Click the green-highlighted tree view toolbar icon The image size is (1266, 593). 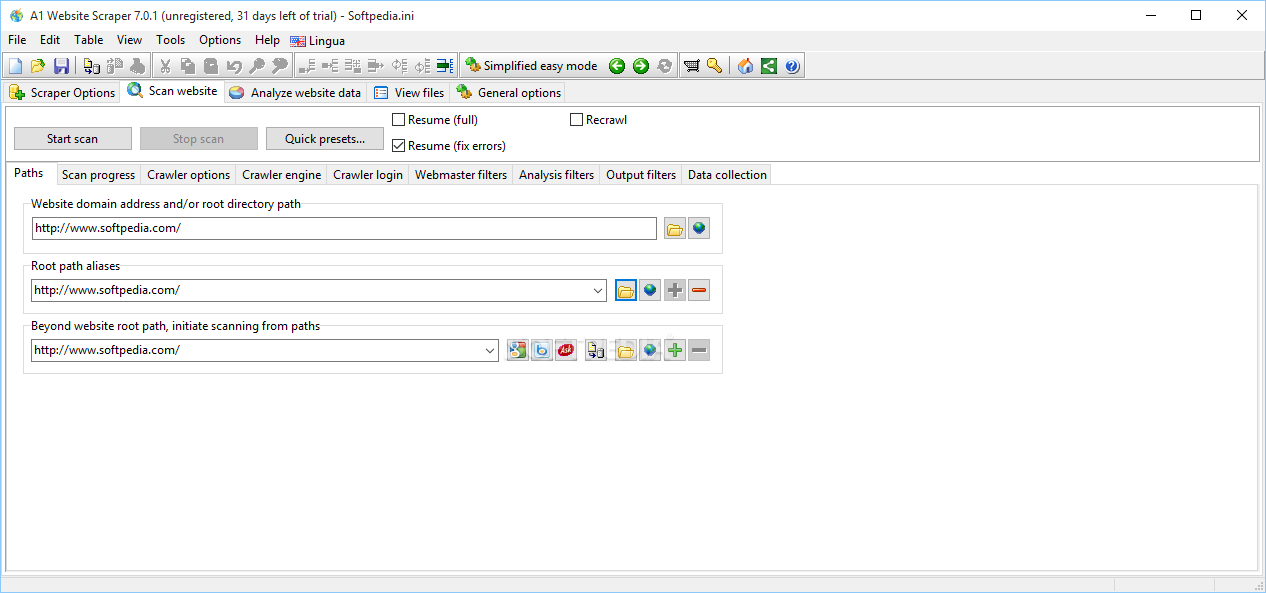click(x=446, y=66)
